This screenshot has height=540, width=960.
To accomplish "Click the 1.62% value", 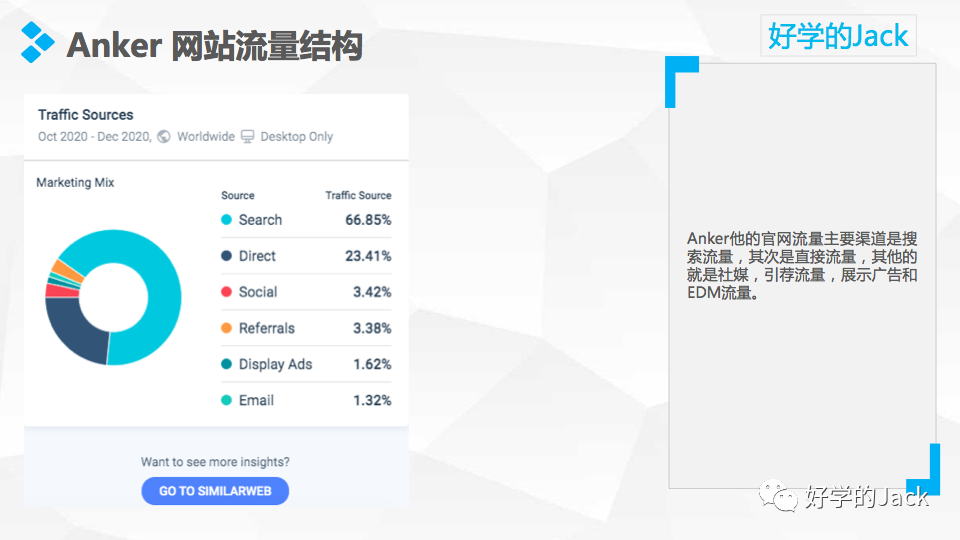I will coord(372,364).
